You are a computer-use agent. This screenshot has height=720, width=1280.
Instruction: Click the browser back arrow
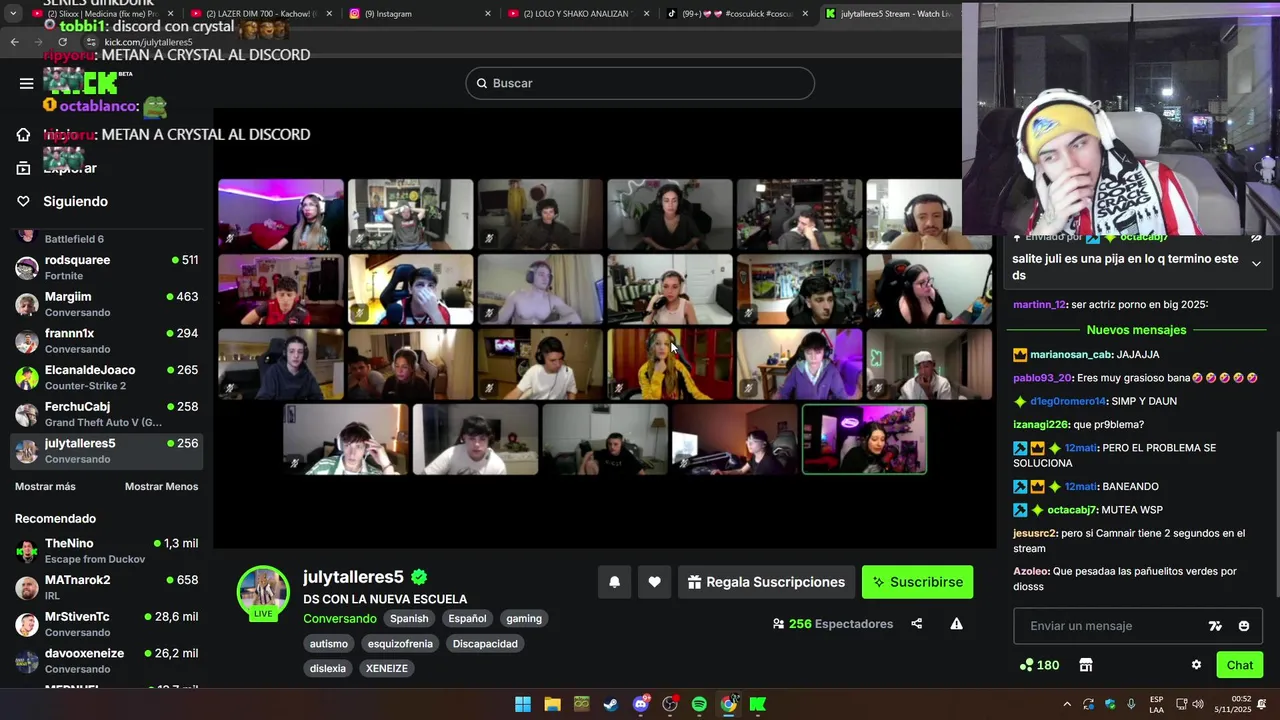click(x=14, y=42)
